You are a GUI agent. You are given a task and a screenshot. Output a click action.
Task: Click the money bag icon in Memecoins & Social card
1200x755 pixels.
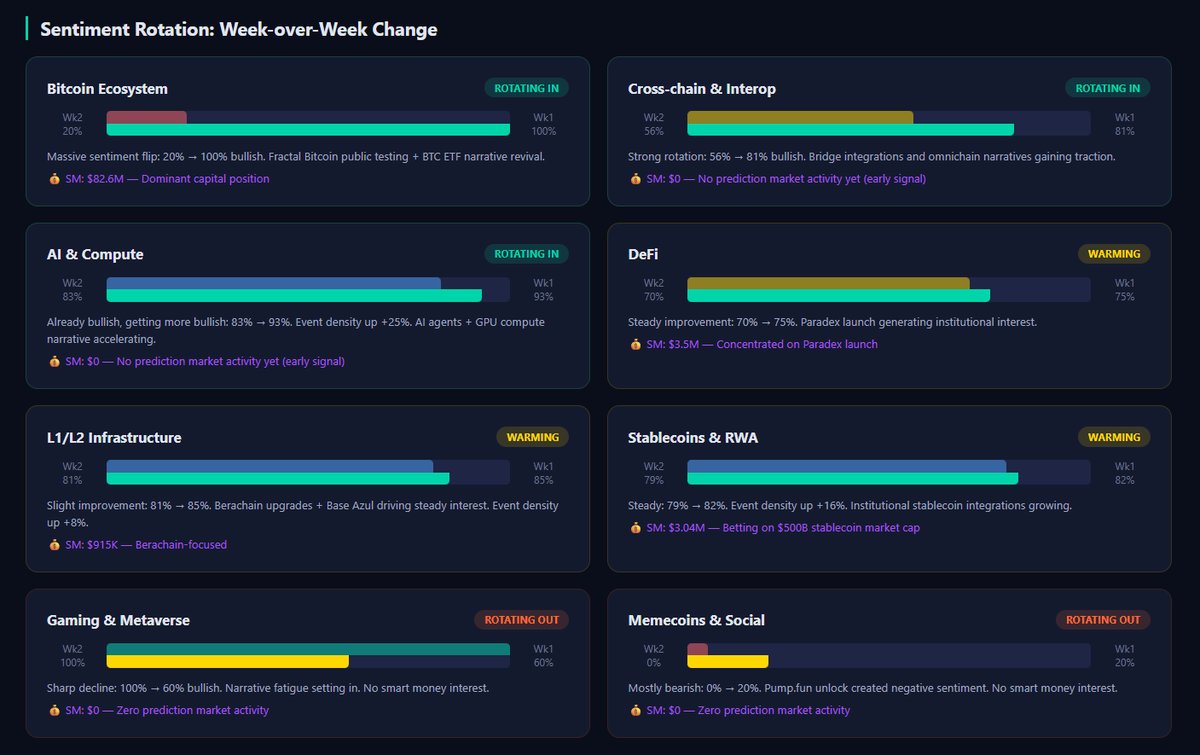(x=635, y=711)
